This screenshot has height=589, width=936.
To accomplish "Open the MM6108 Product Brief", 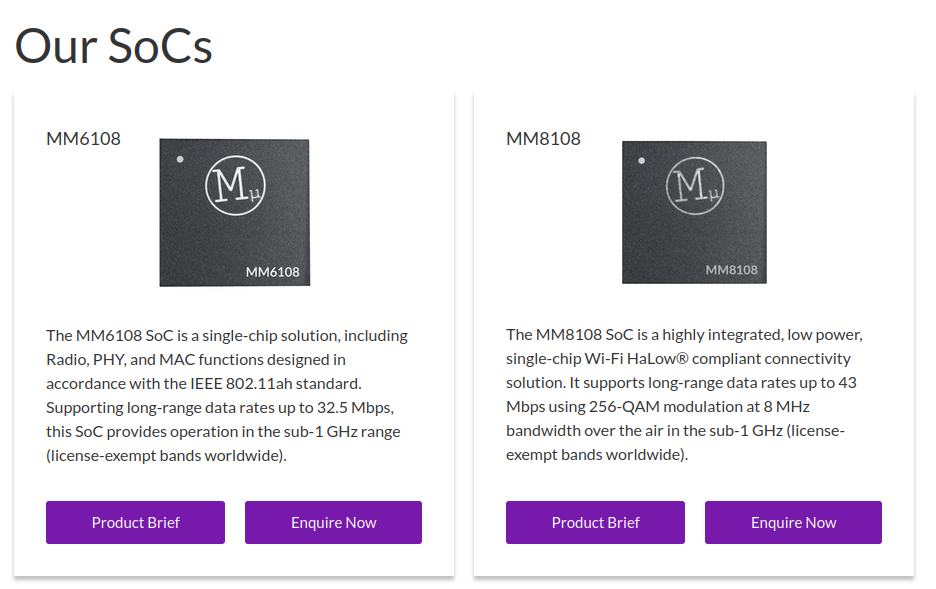I will (x=135, y=522).
